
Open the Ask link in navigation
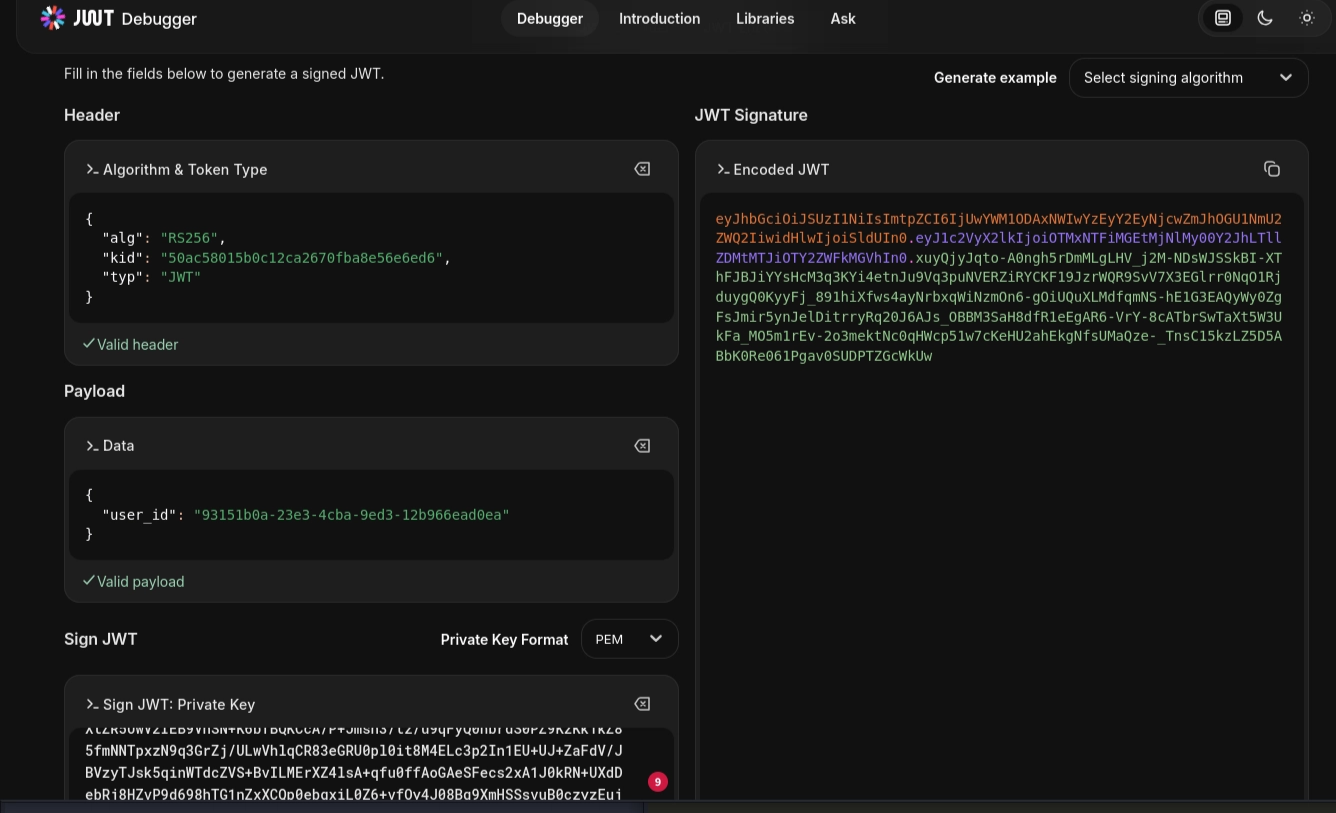(843, 18)
